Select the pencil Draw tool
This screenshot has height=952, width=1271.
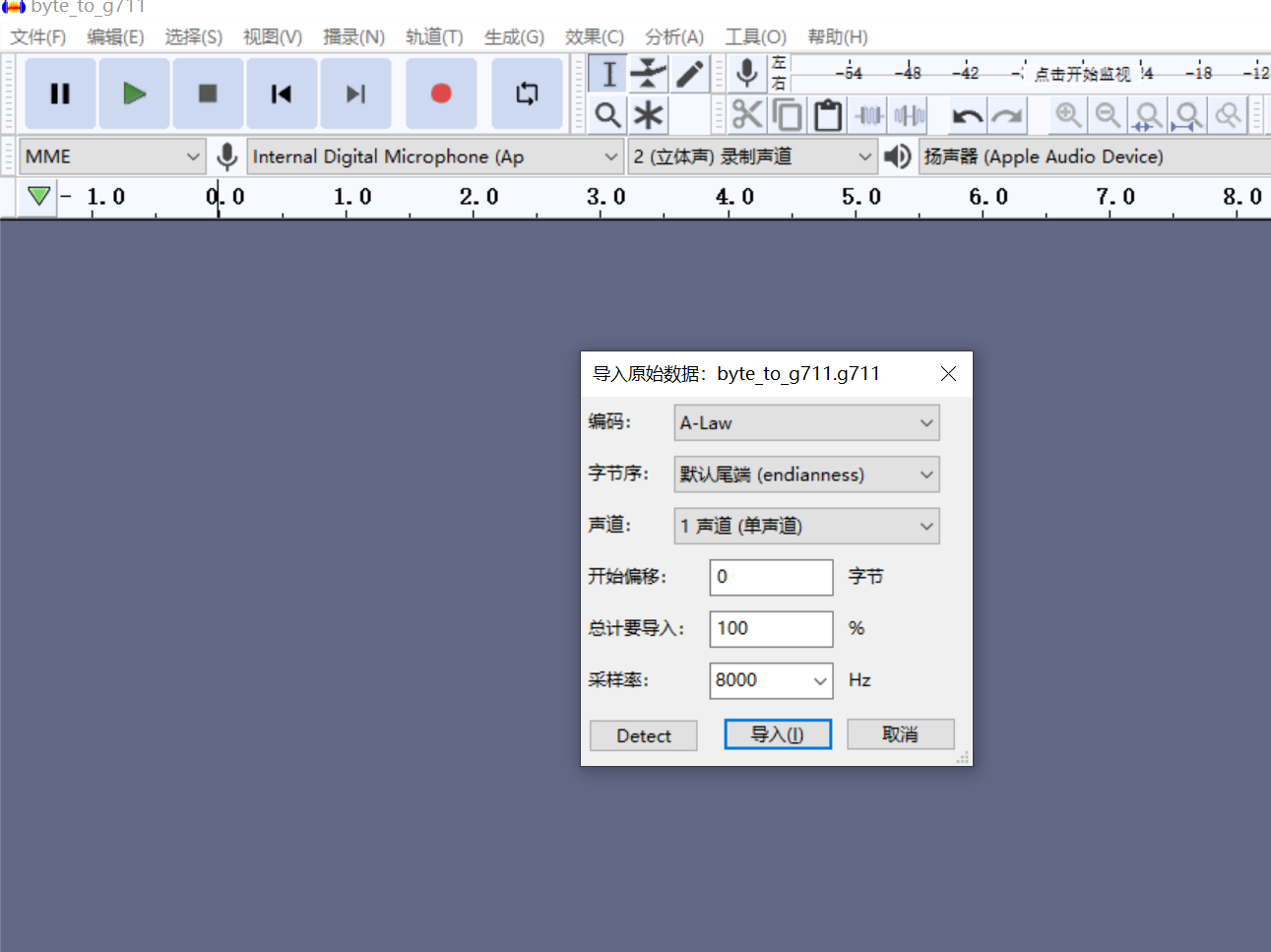pyautogui.click(x=689, y=74)
